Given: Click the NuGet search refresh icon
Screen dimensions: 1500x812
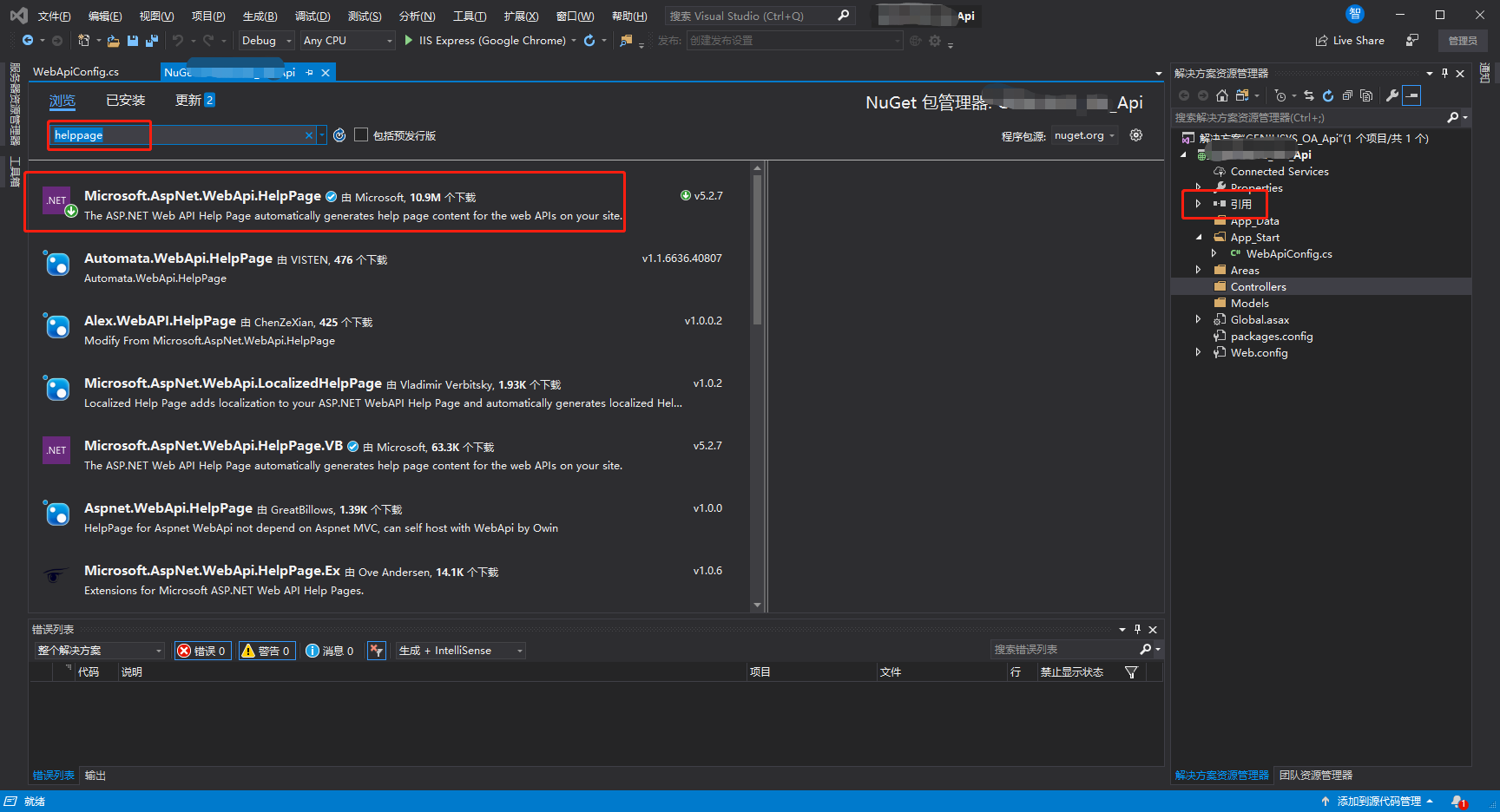Looking at the screenshot, I should 339,135.
